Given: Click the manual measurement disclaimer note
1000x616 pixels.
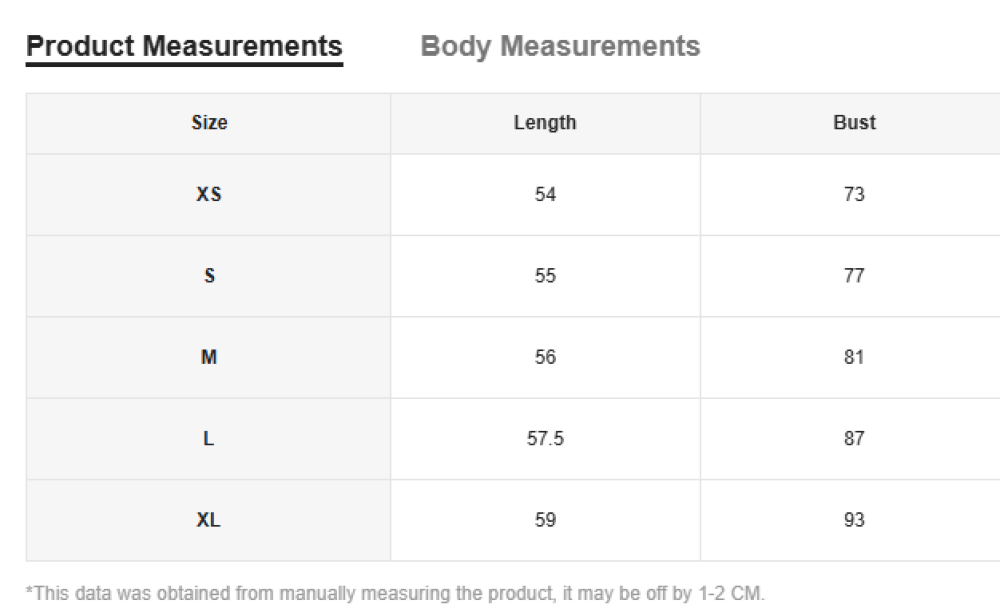Looking at the screenshot, I should (395, 593).
